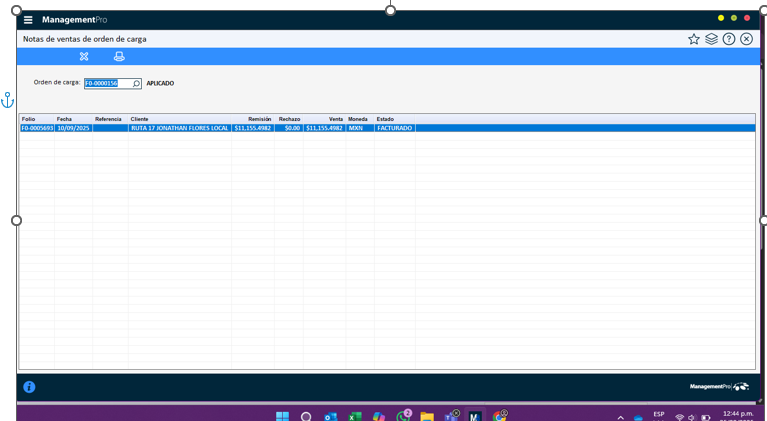The width and height of the screenshot is (767, 421).
Task: Close the Notas de ventas panel
Action: (746, 39)
